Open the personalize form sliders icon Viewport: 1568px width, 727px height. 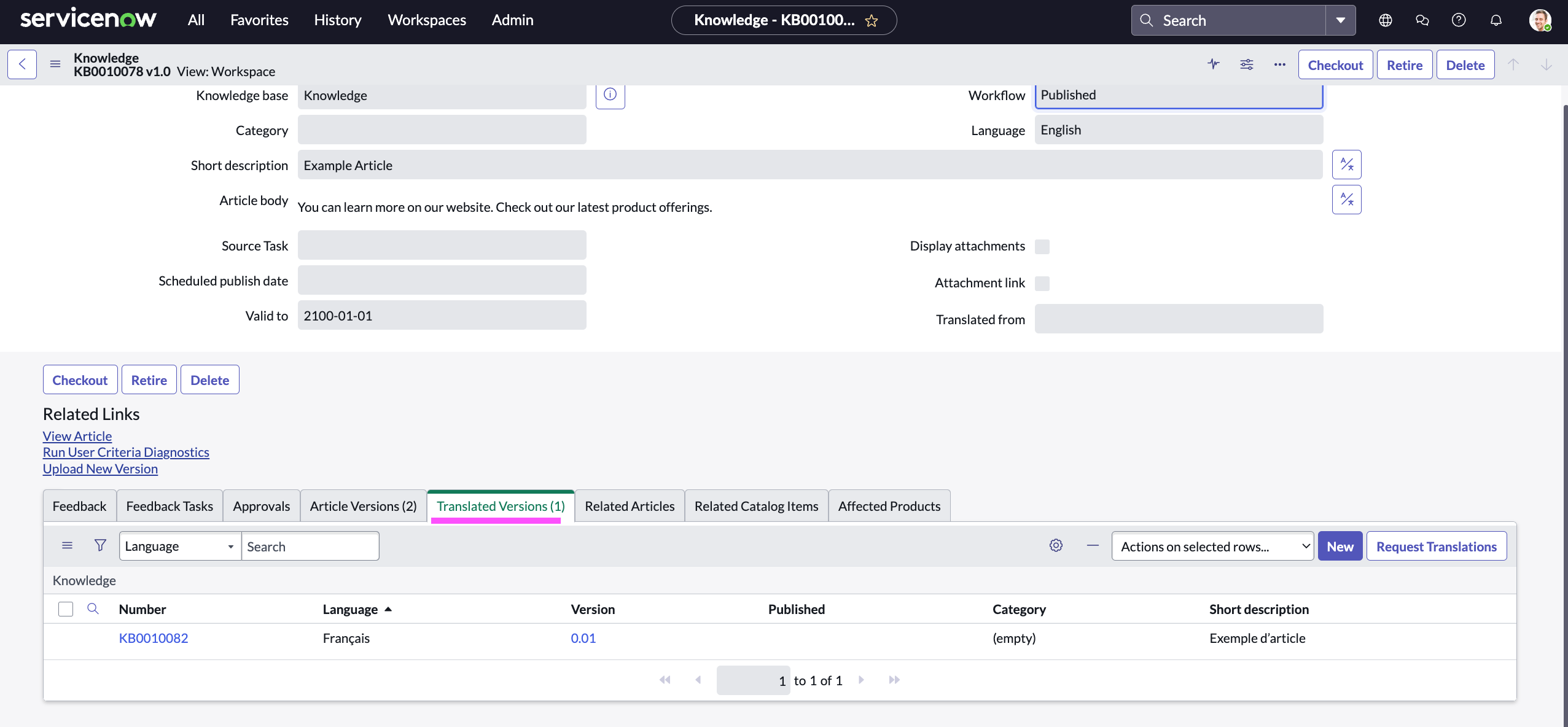tap(1247, 64)
